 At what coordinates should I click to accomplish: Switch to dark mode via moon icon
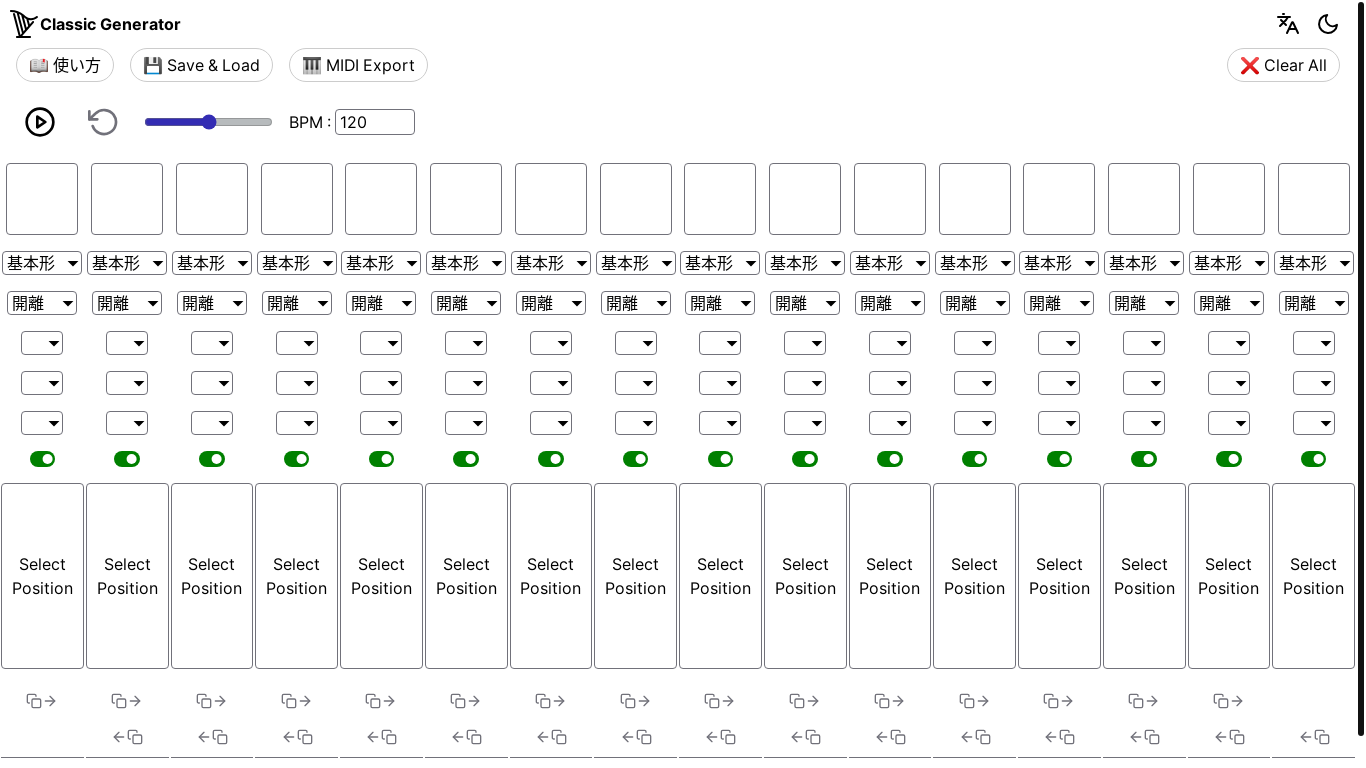[1328, 24]
